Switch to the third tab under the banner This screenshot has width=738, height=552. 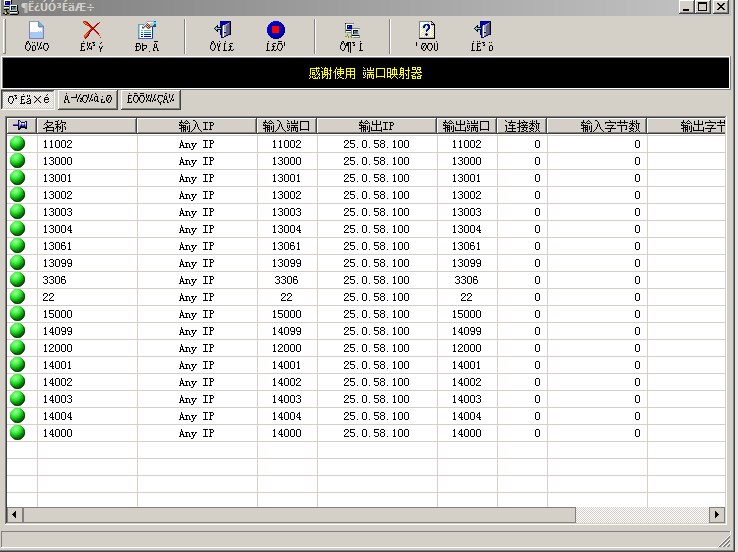coord(151,99)
